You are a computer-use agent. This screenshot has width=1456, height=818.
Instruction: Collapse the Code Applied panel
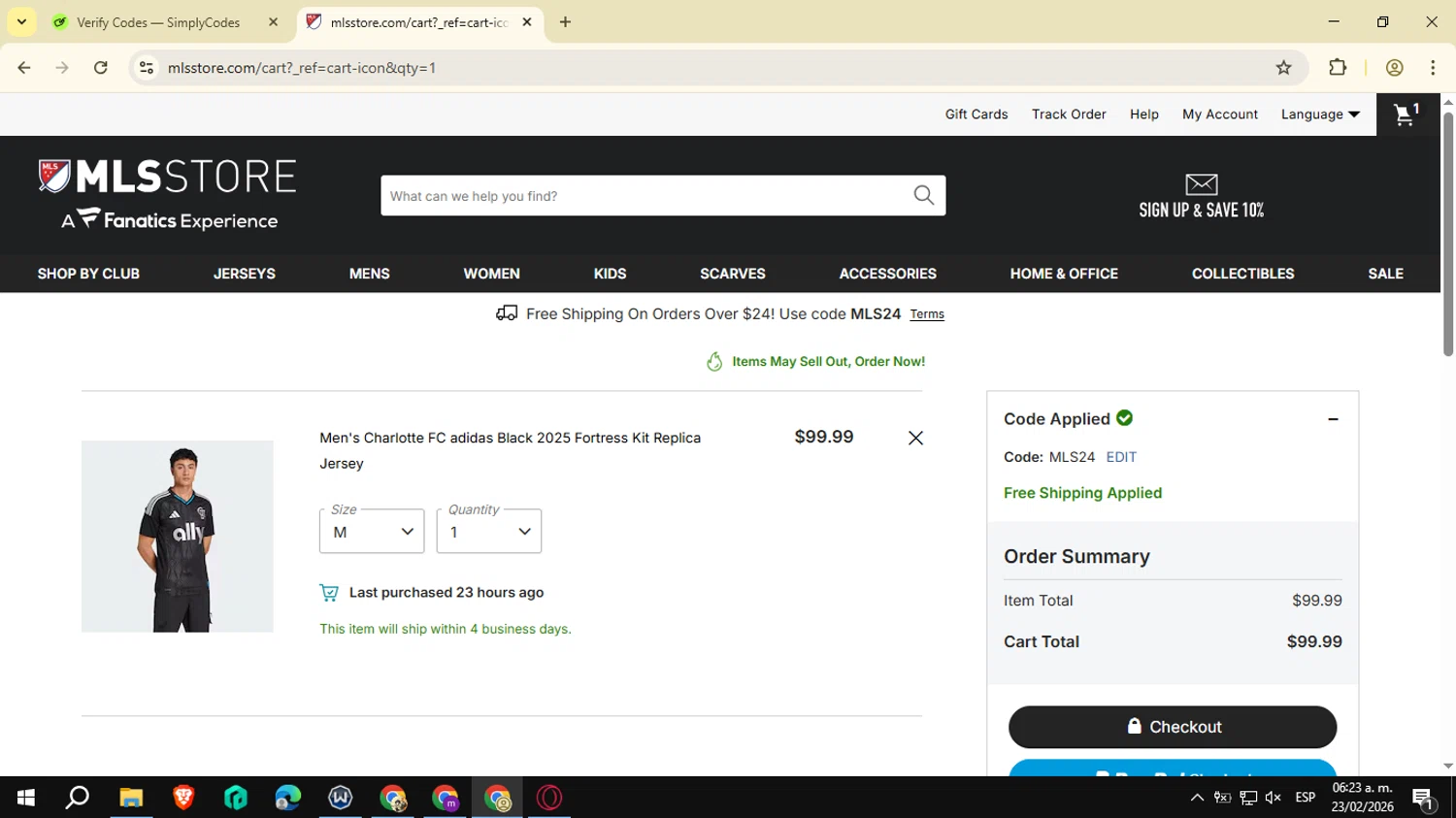point(1333,419)
